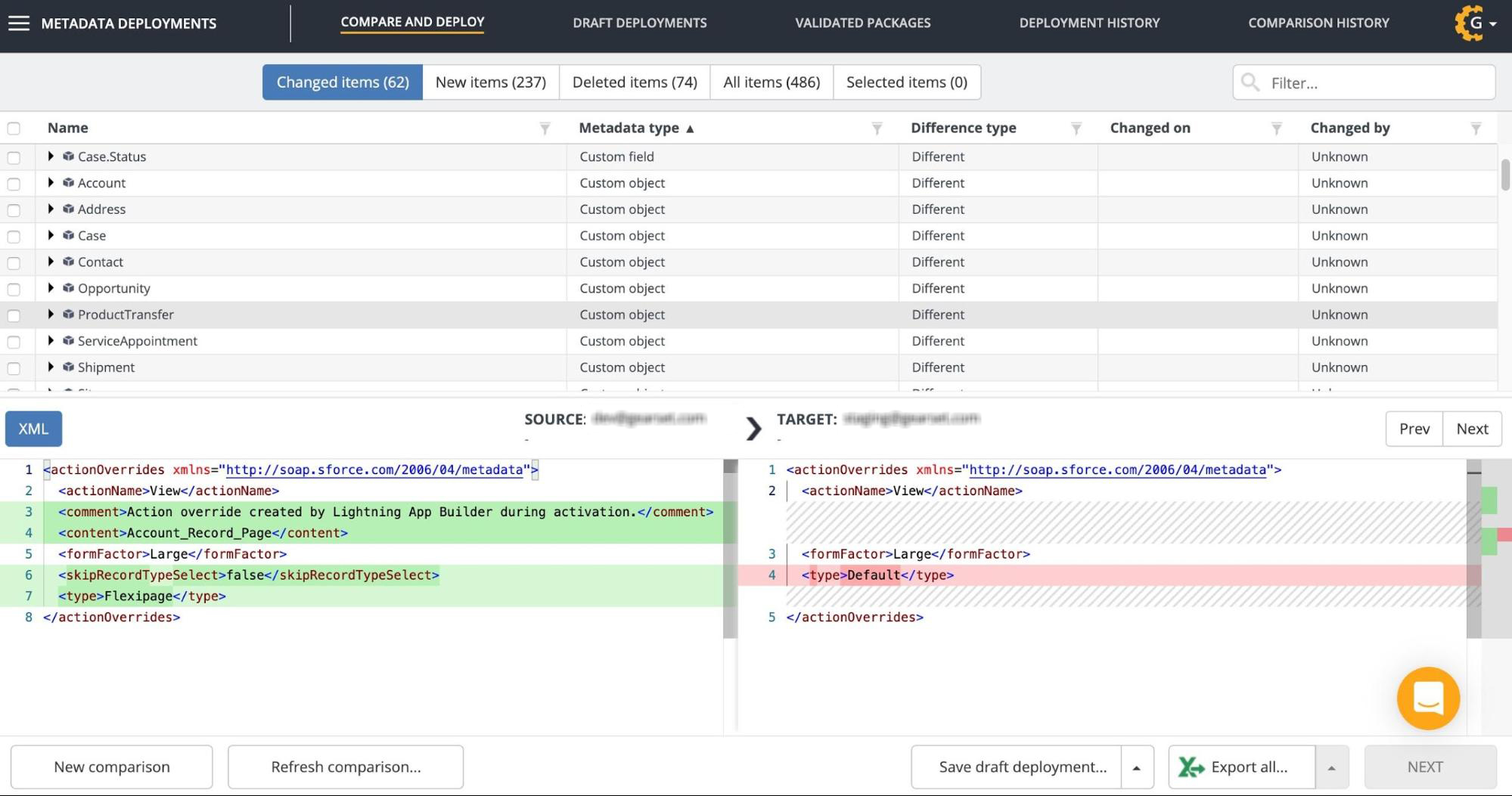Click the Refresh comparison button
Viewport: 1512px width, 796px height.
(346, 767)
